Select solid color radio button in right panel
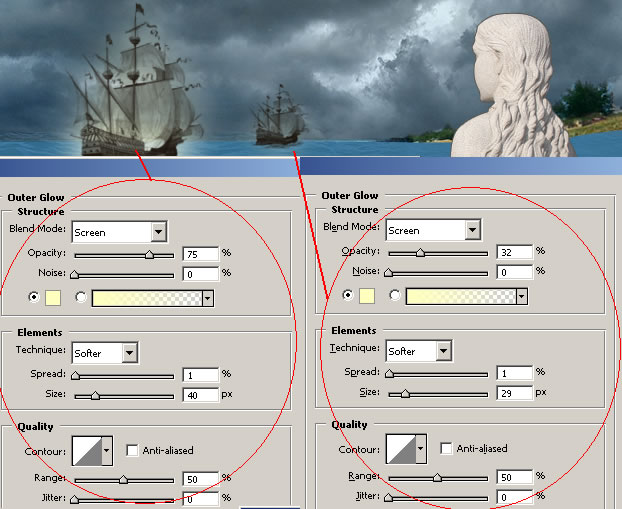The image size is (622, 509). coord(348,295)
